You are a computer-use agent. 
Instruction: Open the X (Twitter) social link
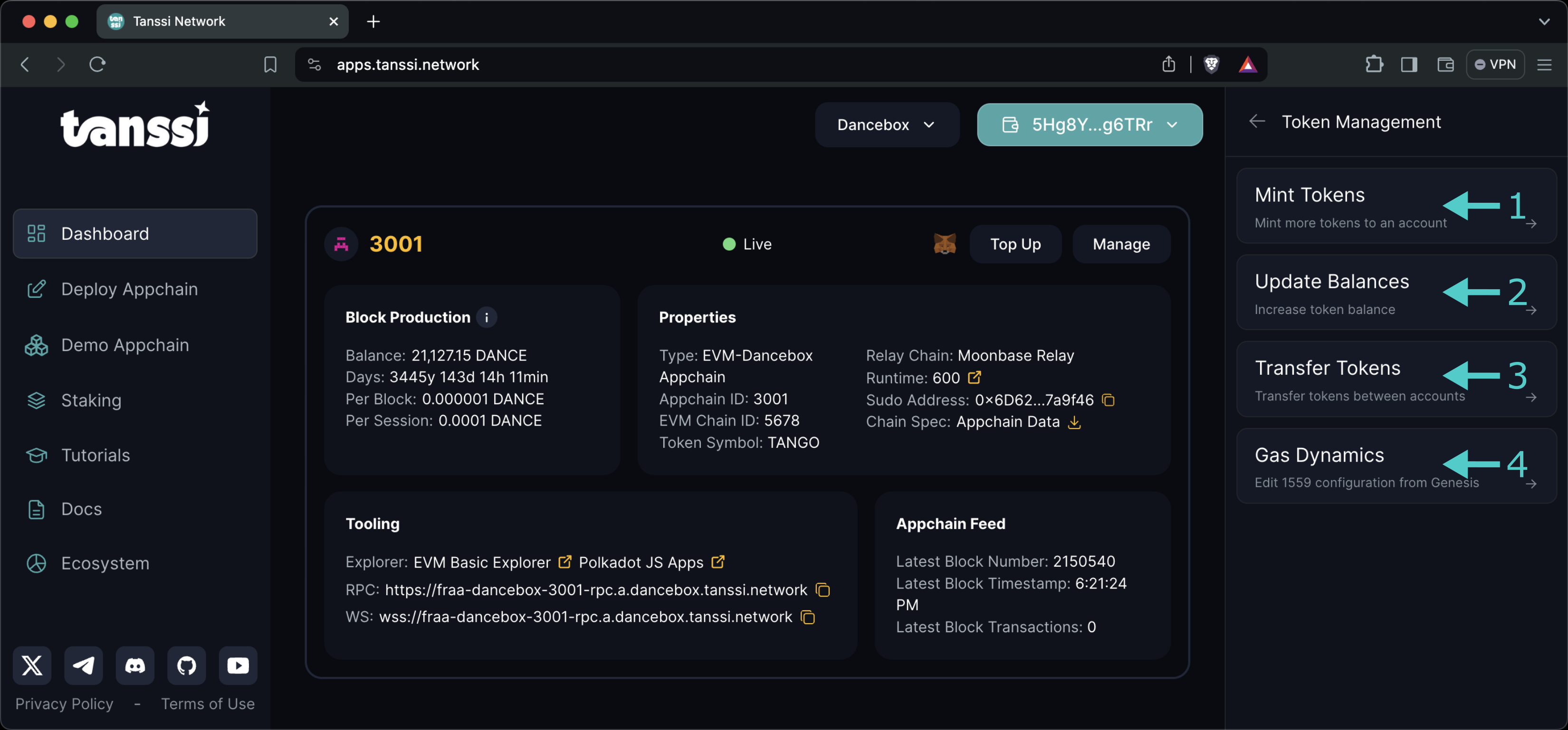pyautogui.click(x=32, y=665)
